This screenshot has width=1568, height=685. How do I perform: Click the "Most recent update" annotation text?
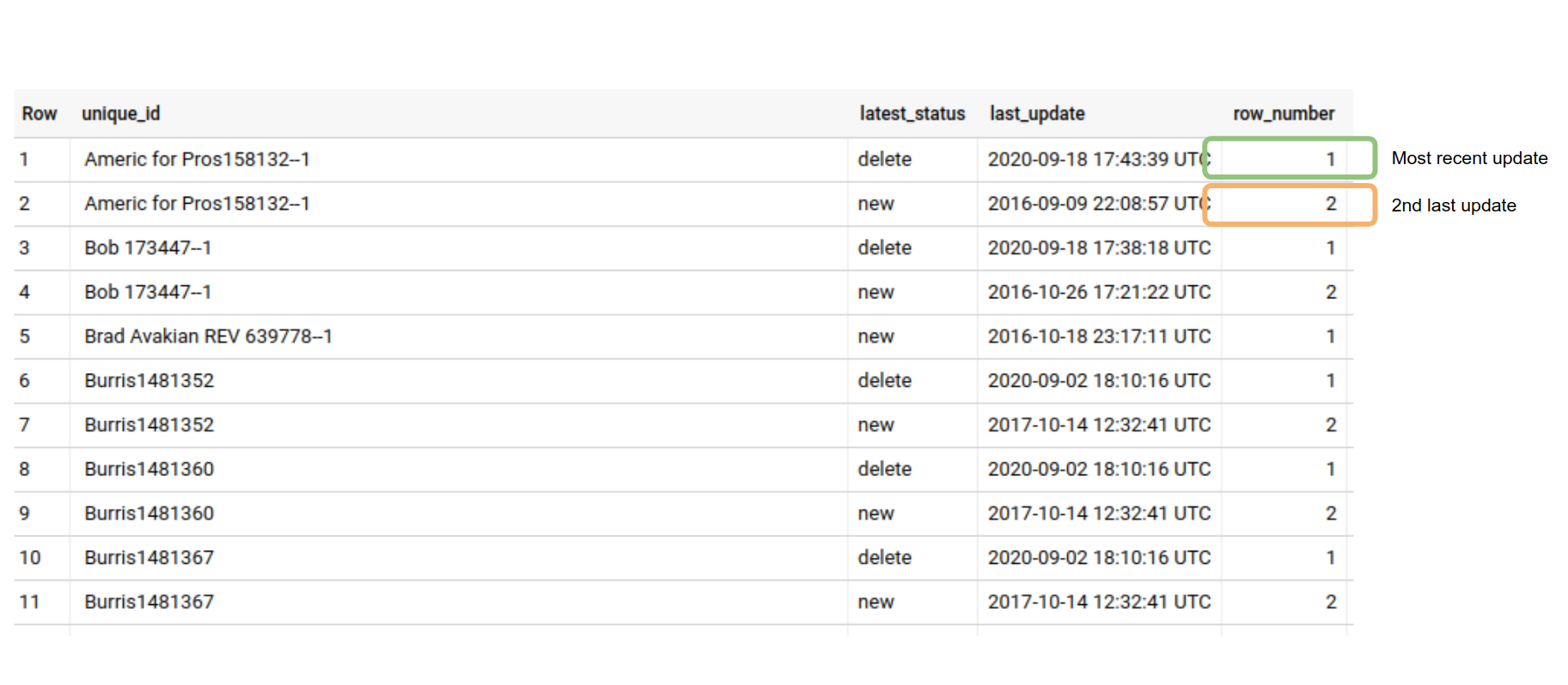click(1469, 158)
